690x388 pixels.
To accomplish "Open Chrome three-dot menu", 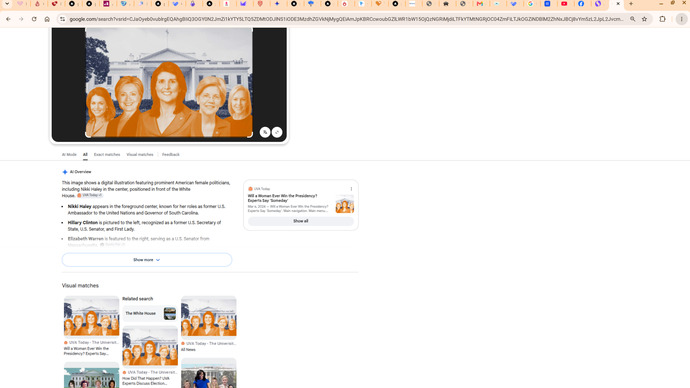I will pyautogui.click(x=682, y=19).
